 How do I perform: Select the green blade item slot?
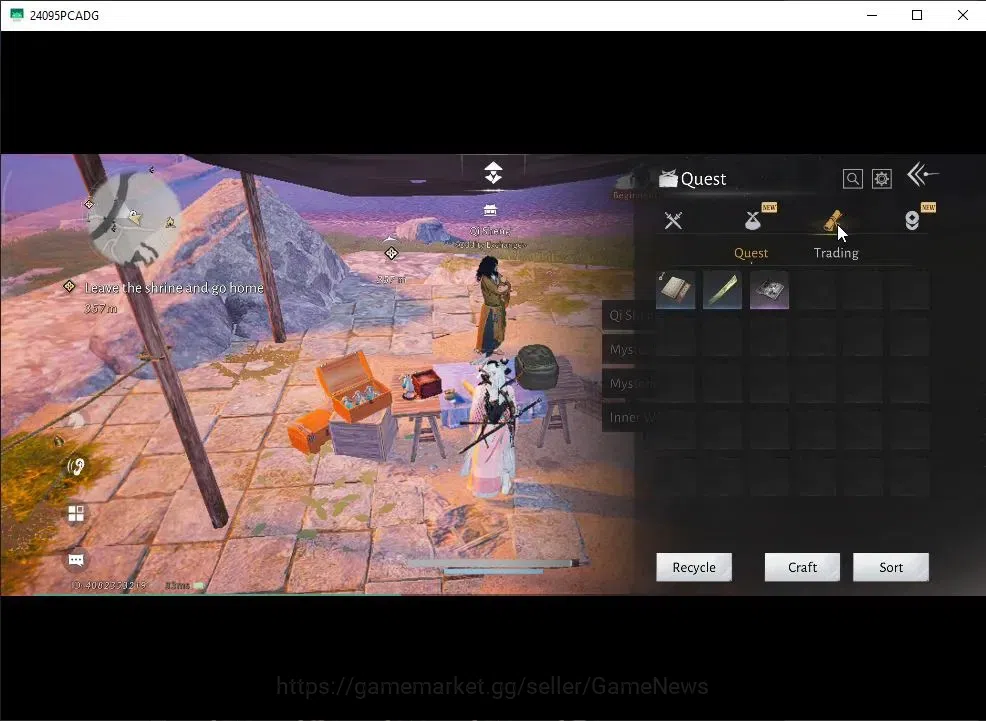point(723,290)
